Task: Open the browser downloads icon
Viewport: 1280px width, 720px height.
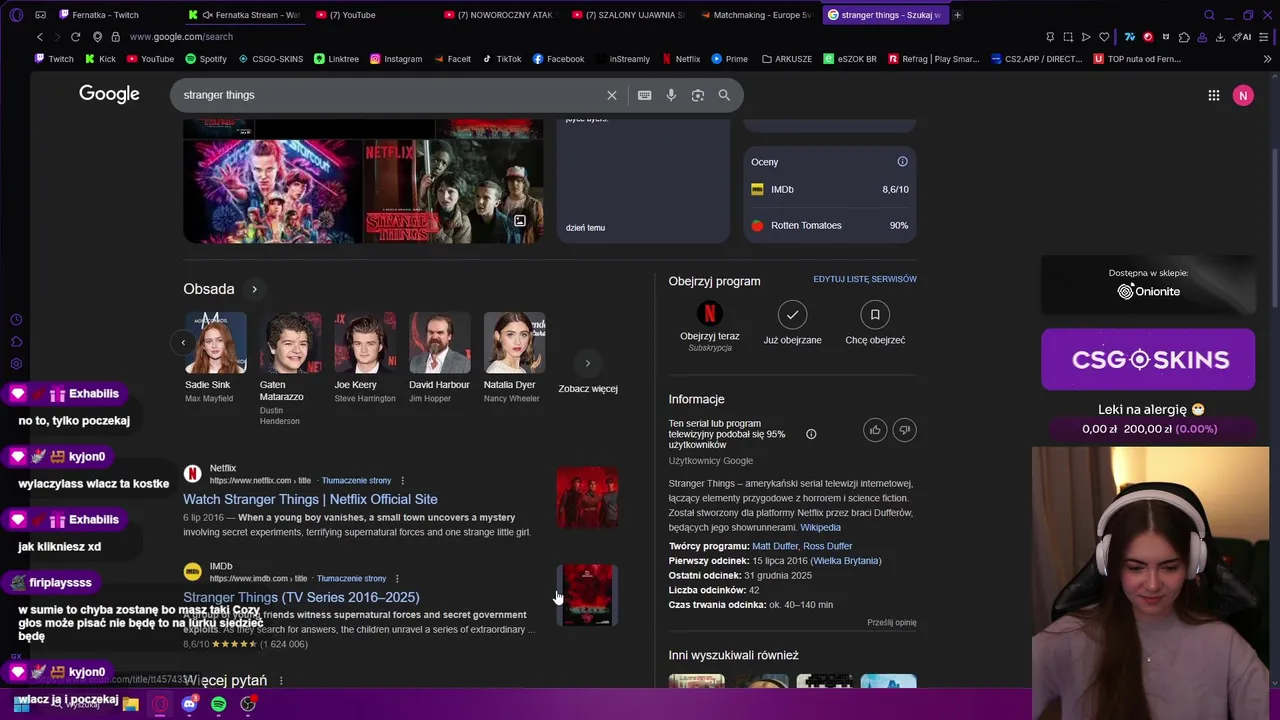Action: 1220,37
